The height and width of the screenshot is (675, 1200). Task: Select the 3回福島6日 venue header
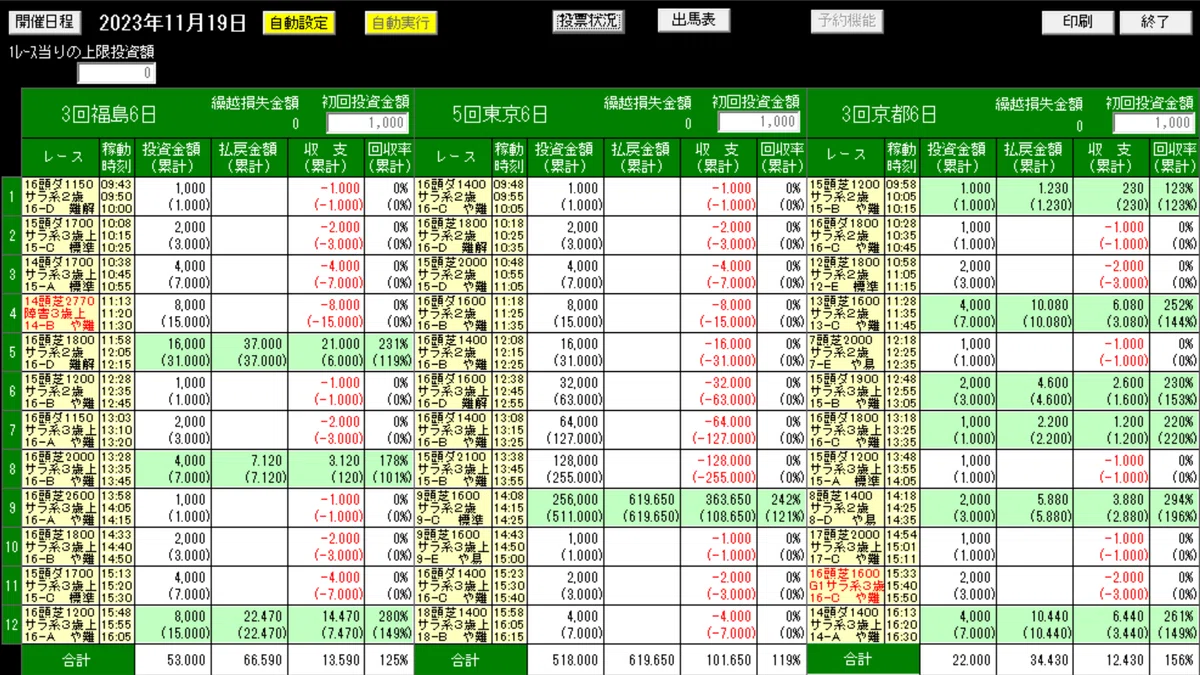(108, 115)
